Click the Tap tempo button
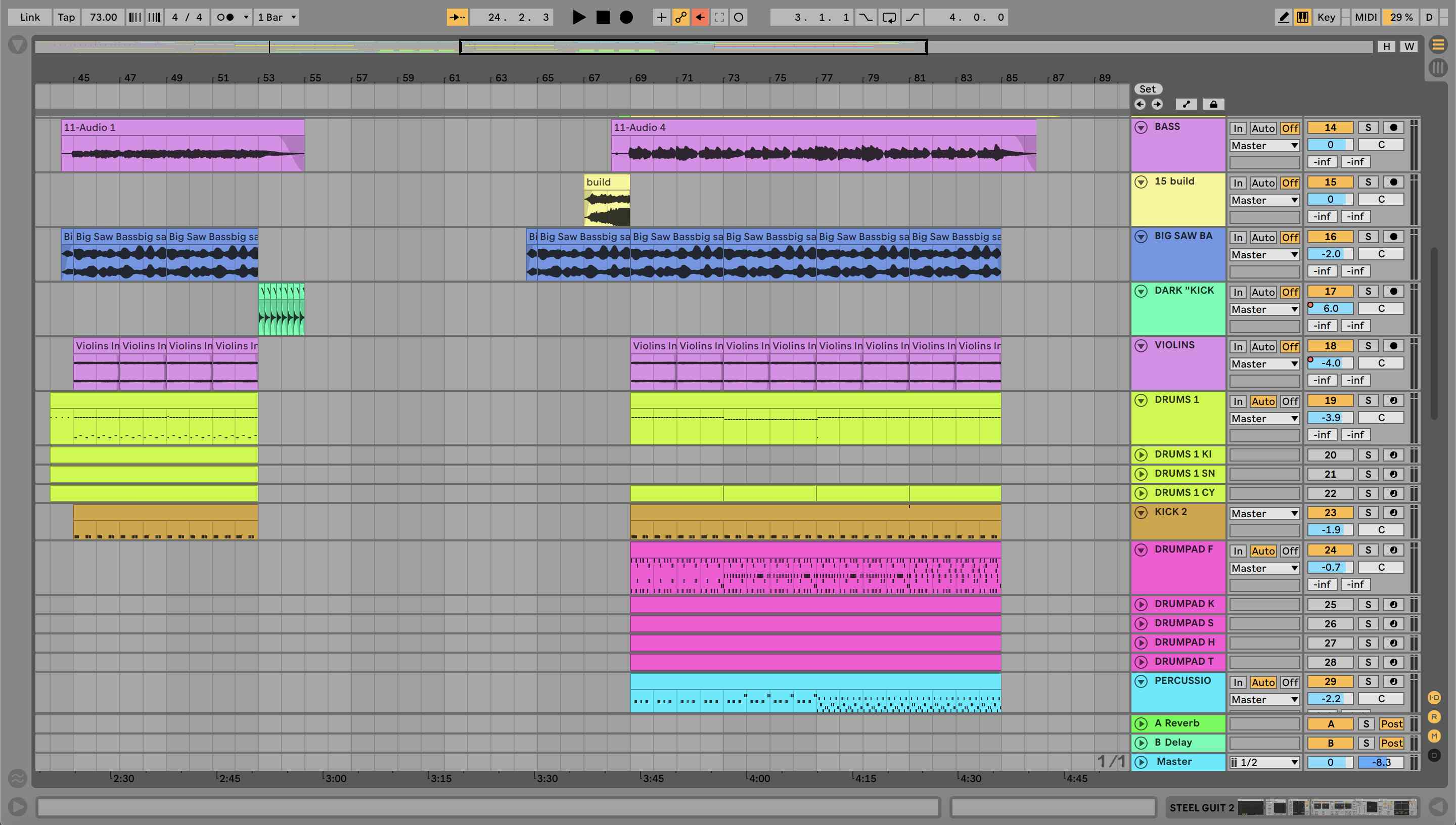 click(x=66, y=17)
